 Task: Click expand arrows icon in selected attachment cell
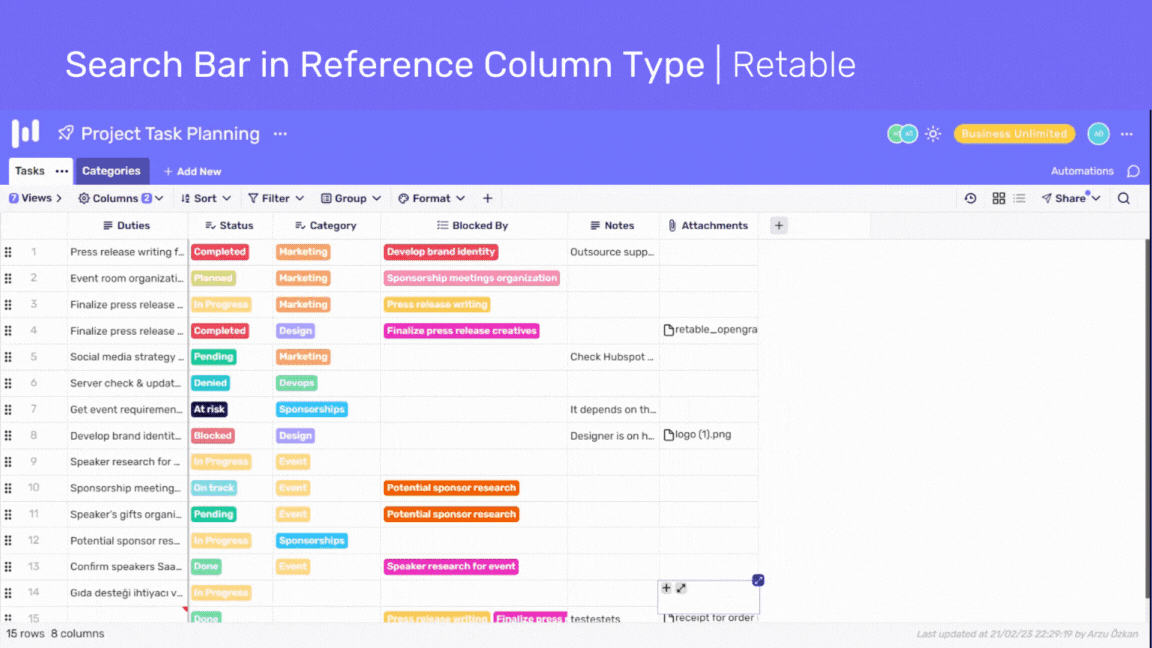pyautogui.click(x=681, y=588)
